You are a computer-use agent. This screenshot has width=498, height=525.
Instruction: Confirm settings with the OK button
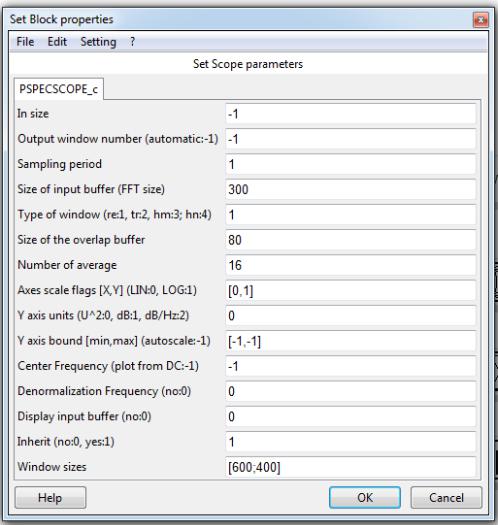[365, 498]
